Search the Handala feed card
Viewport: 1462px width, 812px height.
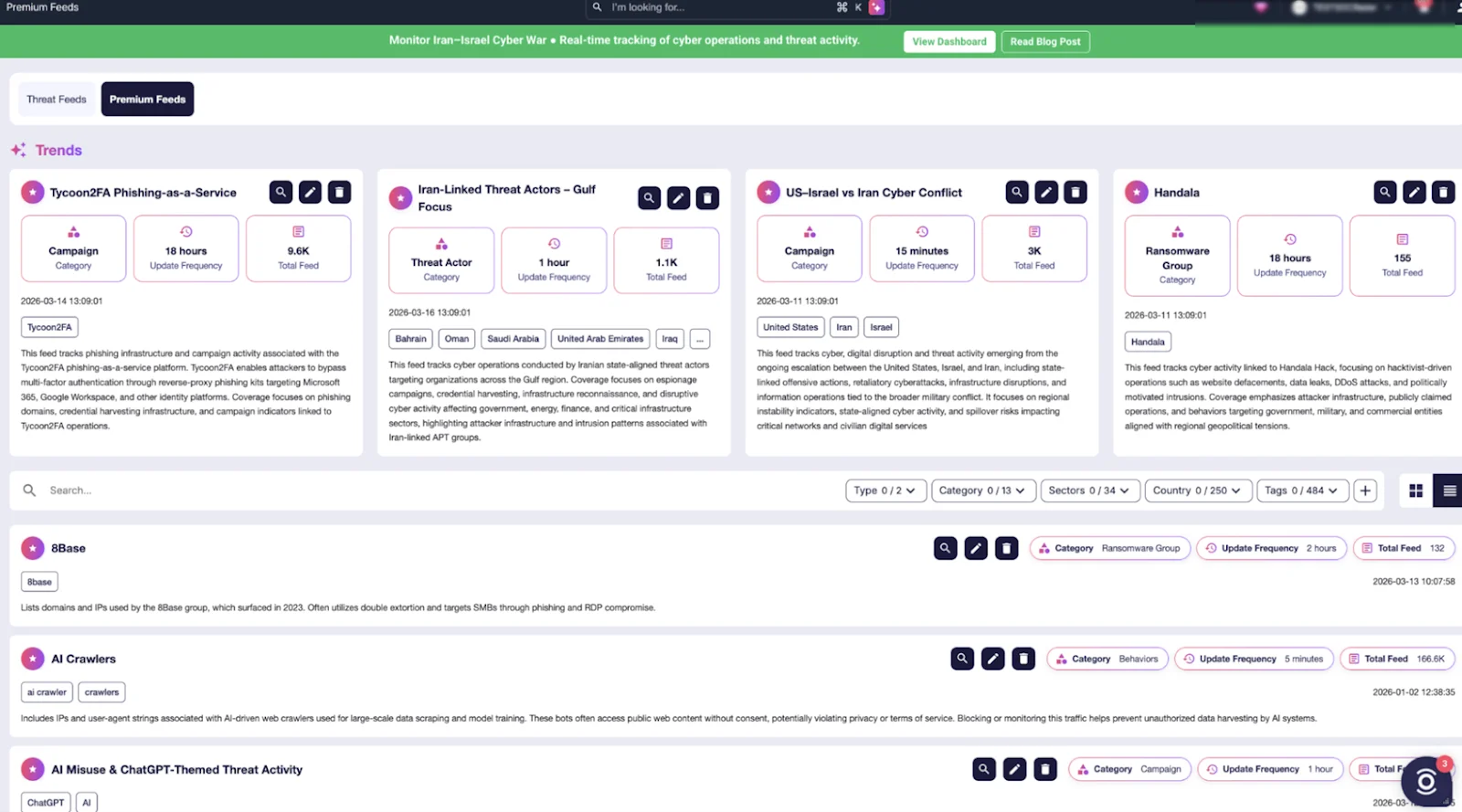tap(1385, 192)
